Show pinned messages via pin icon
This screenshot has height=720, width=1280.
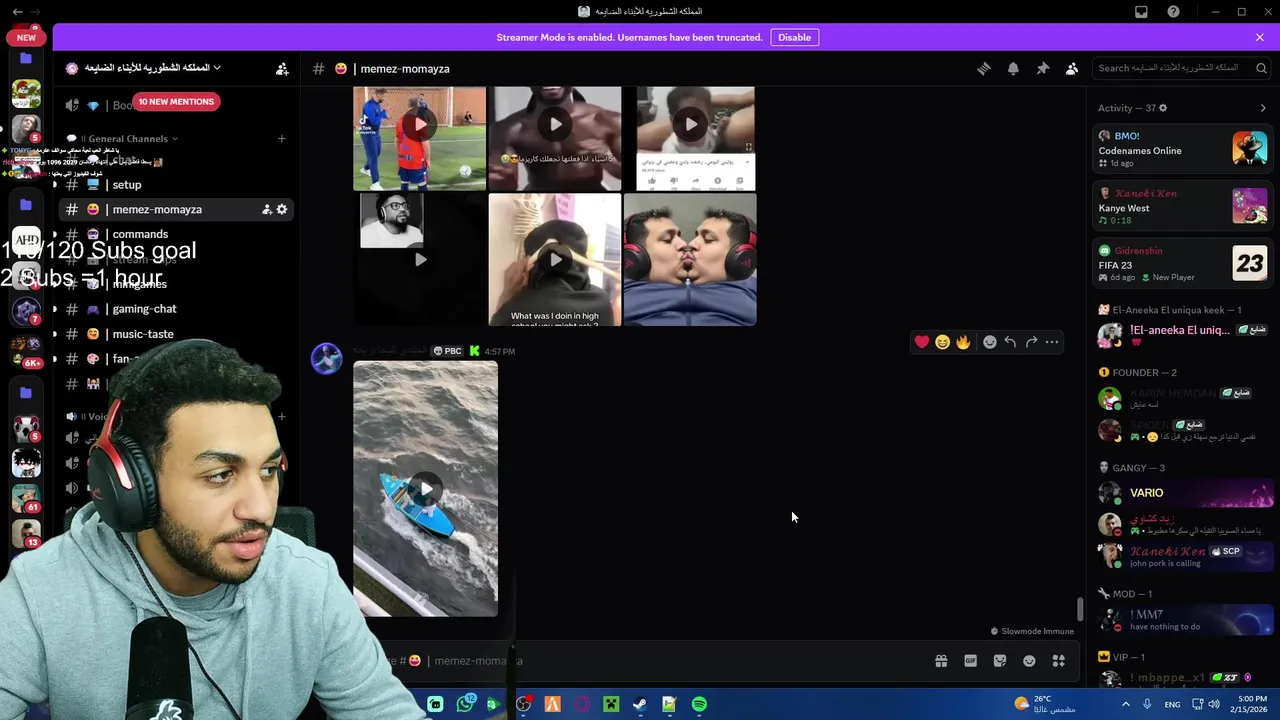click(x=1042, y=68)
